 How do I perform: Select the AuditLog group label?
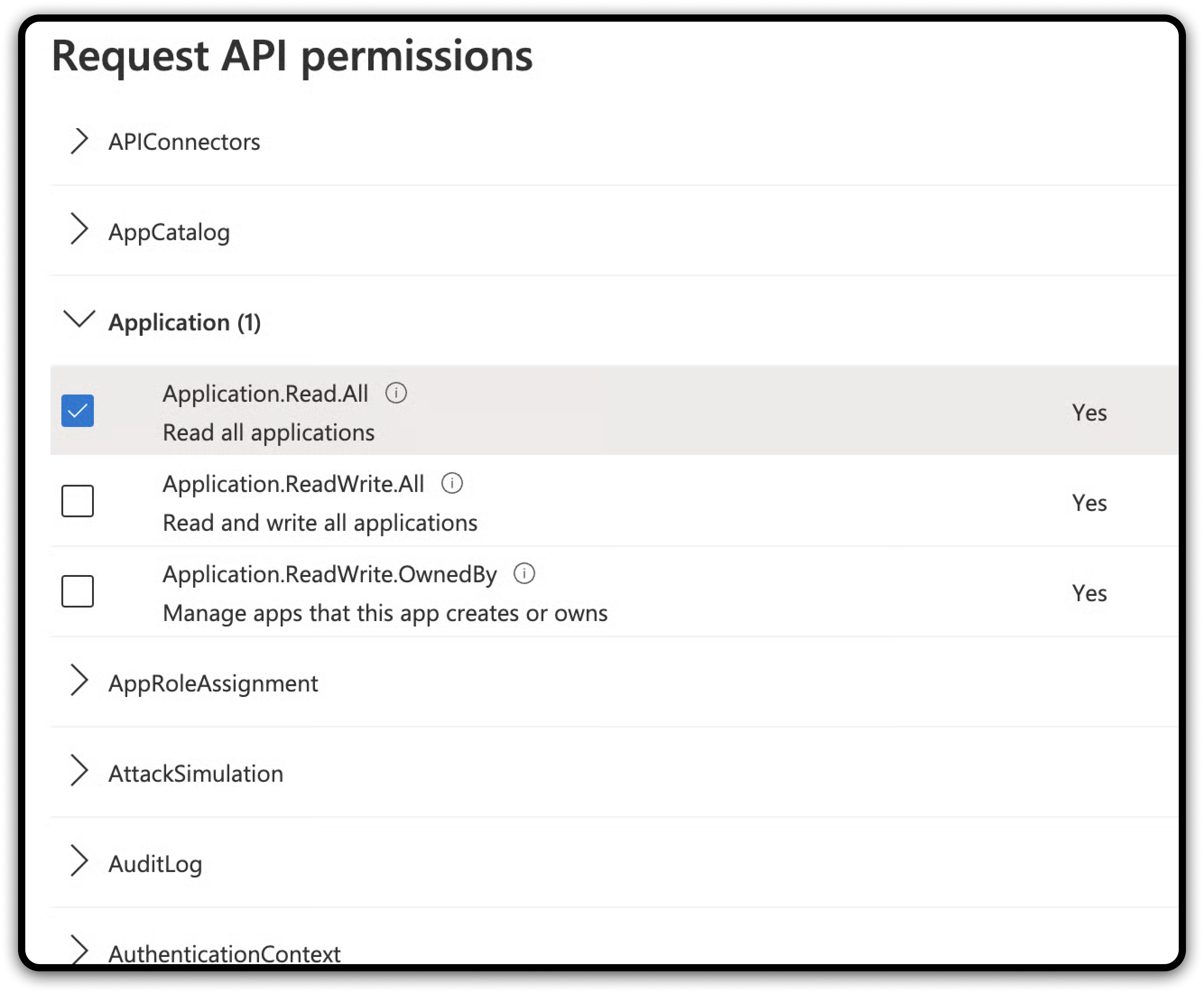(155, 864)
